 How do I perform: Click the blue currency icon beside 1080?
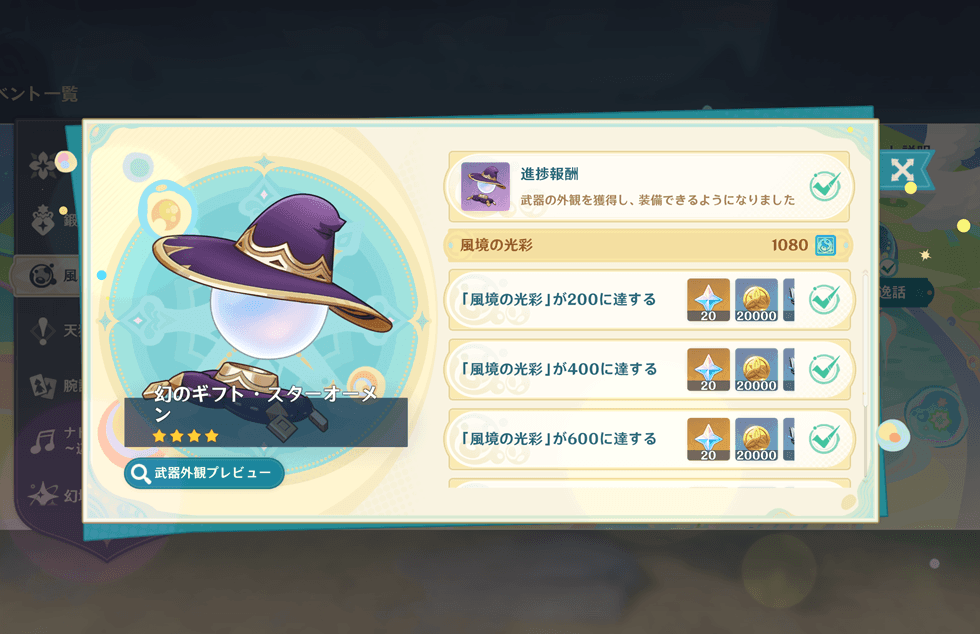tap(826, 245)
